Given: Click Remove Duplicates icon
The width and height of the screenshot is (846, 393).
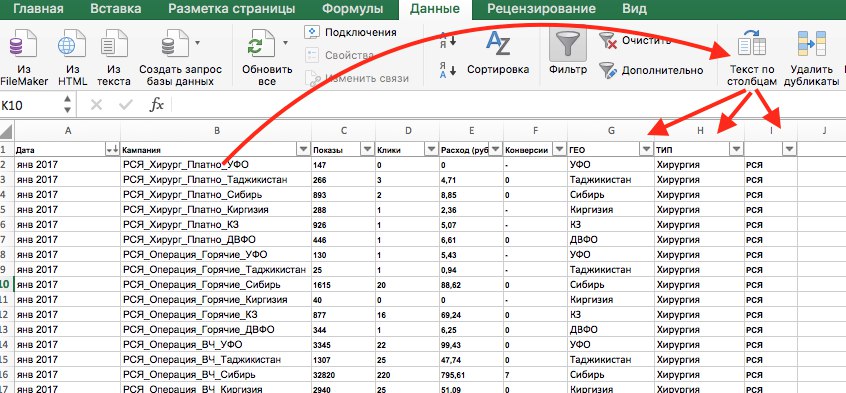Looking at the screenshot, I should point(811,44).
